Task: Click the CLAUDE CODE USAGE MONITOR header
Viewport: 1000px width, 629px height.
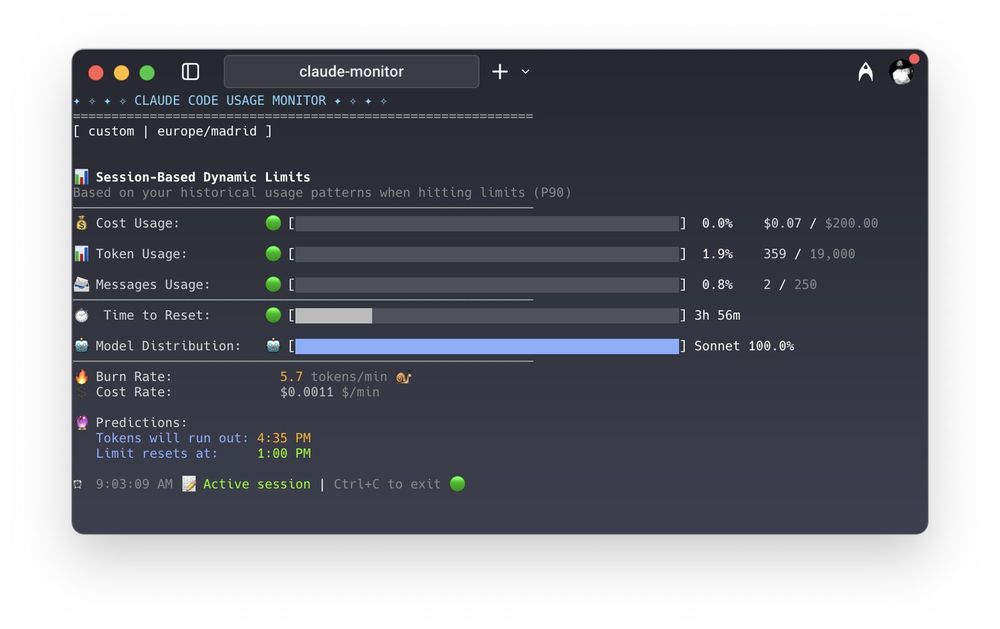Action: [230, 101]
